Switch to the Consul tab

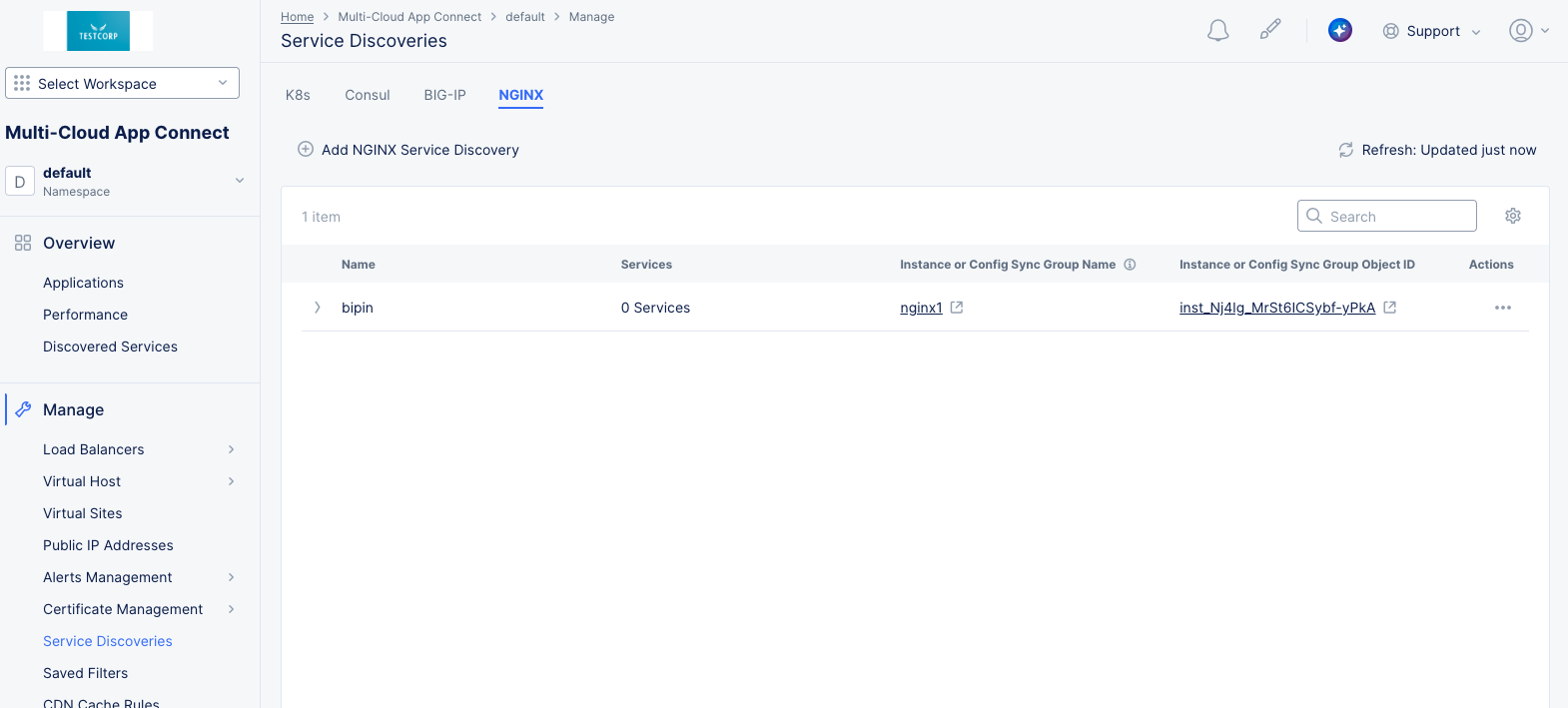coord(368,95)
